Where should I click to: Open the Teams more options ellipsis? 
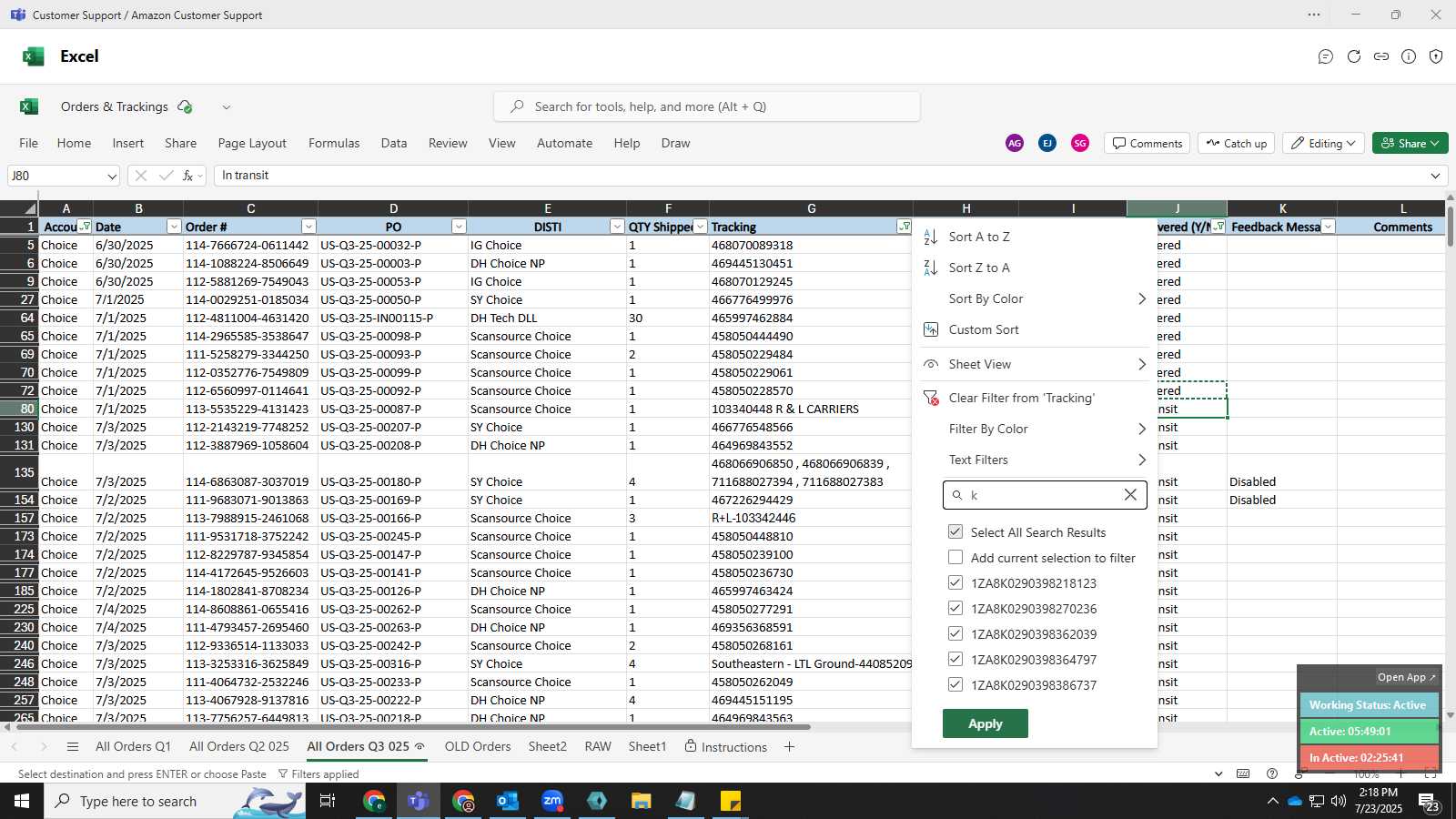(x=1314, y=15)
